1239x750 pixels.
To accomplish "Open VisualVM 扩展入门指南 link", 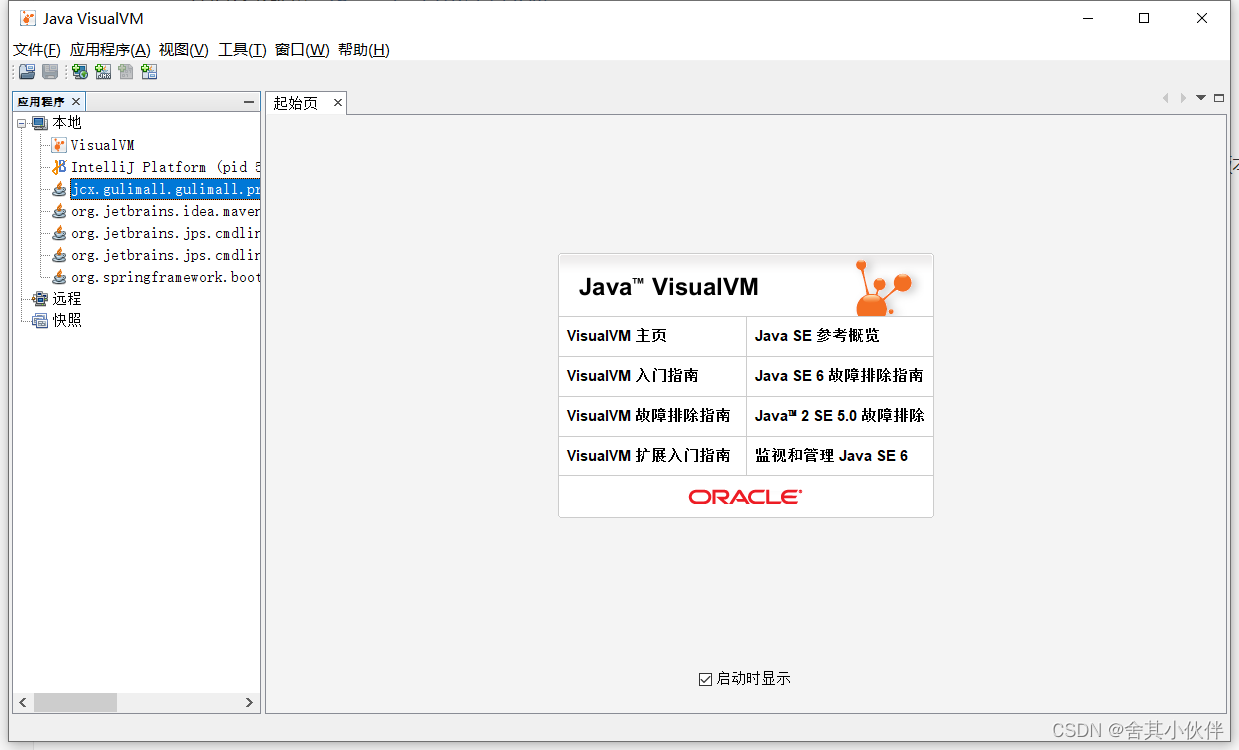I will 649,455.
